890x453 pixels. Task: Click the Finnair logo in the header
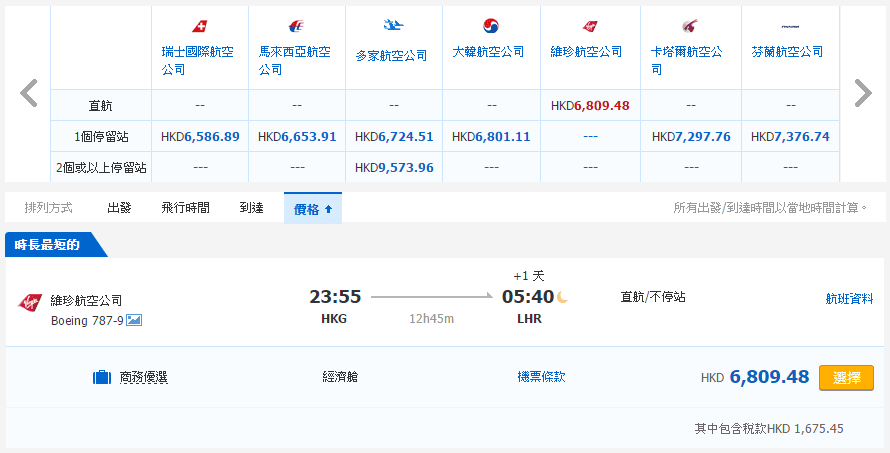pos(789,26)
